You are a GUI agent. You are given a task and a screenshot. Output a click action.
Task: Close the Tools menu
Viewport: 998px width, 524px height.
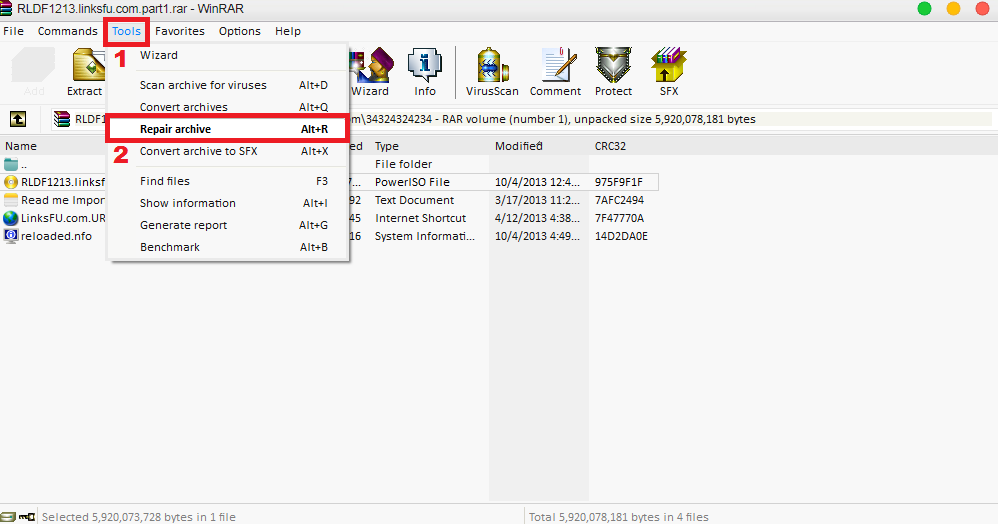[126, 31]
